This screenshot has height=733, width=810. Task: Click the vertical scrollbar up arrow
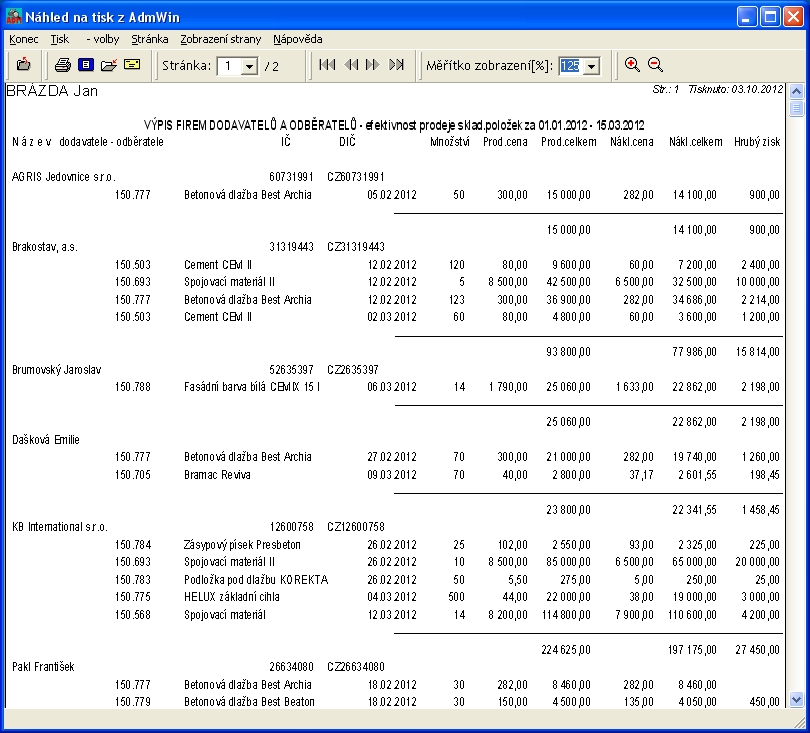pos(797,91)
